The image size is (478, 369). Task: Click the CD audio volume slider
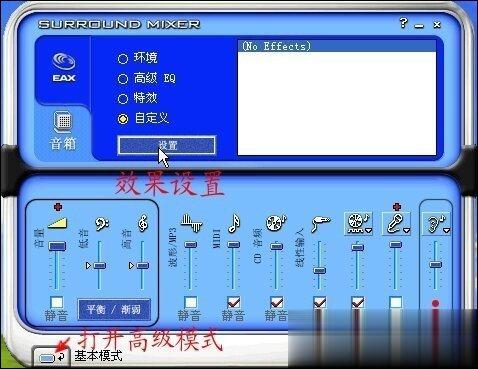(276, 247)
